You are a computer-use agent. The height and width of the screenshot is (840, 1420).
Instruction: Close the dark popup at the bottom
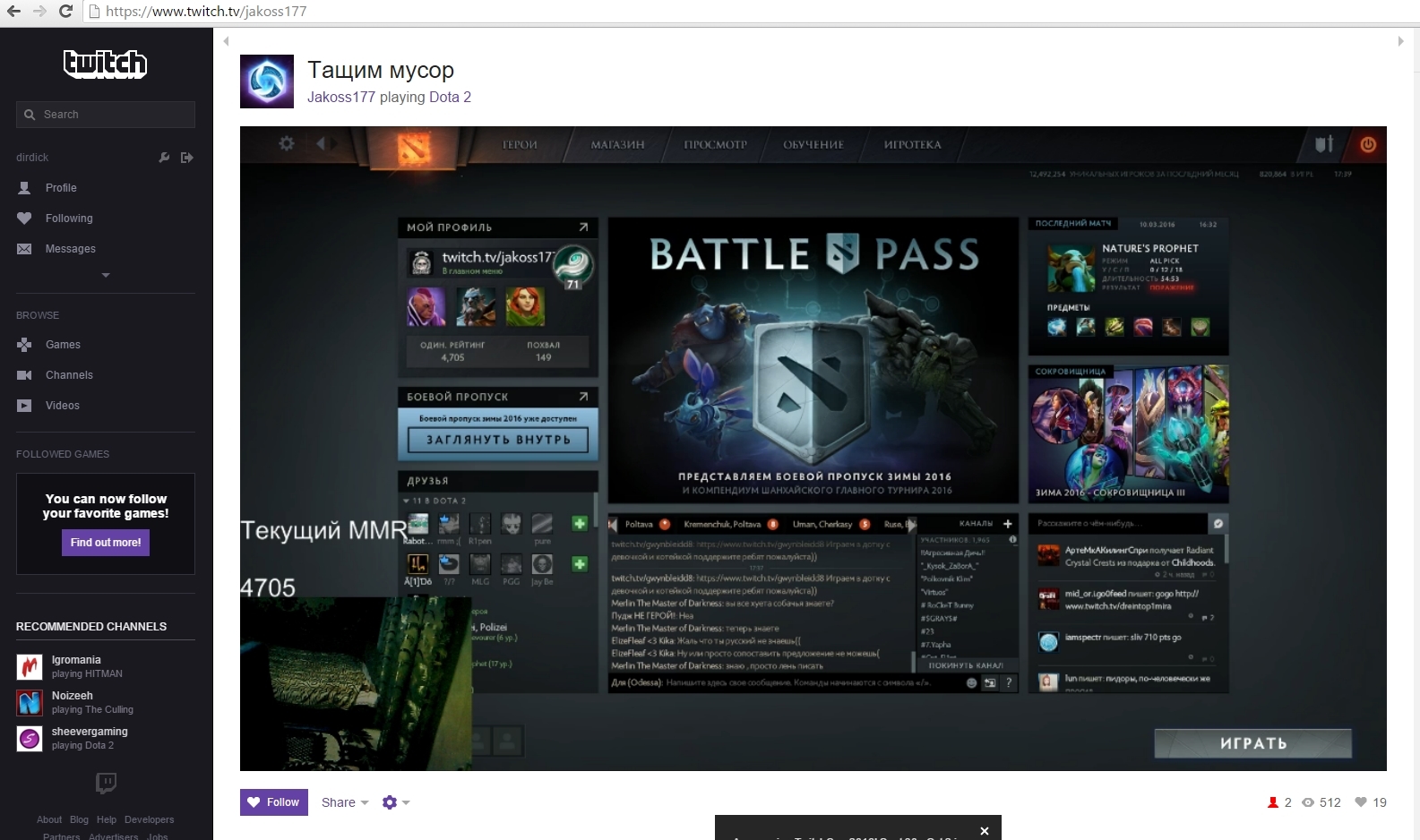[x=985, y=831]
